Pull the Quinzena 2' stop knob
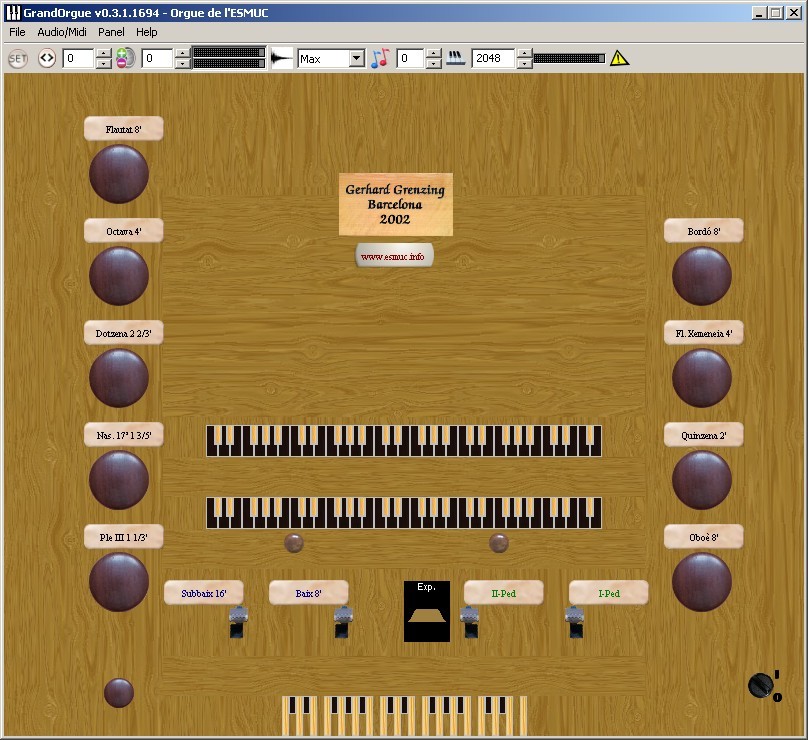This screenshot has width=808, height=740. tap(702, 480)
